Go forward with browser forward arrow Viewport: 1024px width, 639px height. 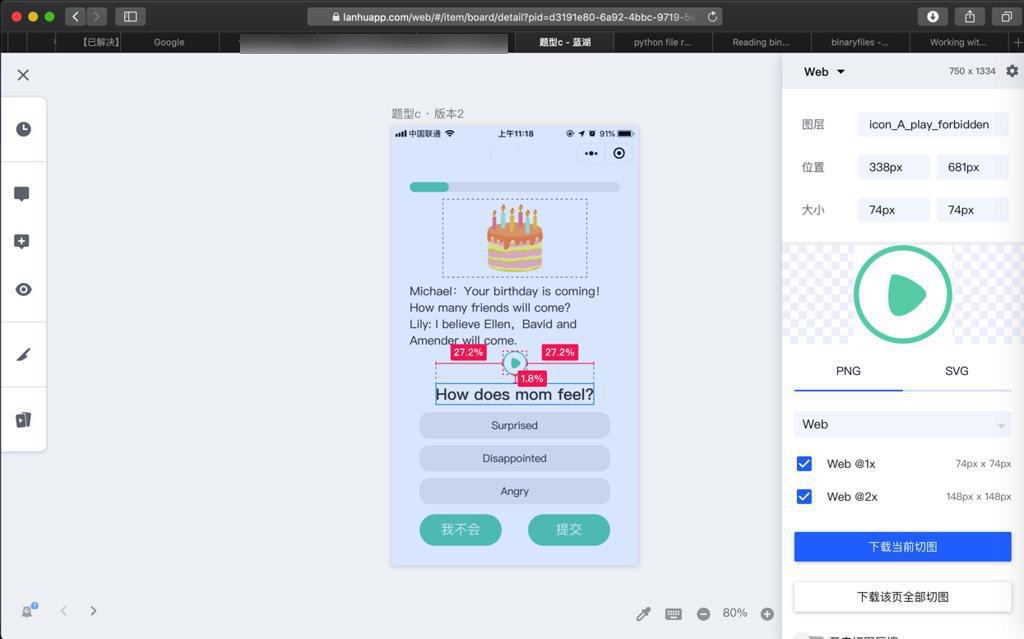[97, 16]
